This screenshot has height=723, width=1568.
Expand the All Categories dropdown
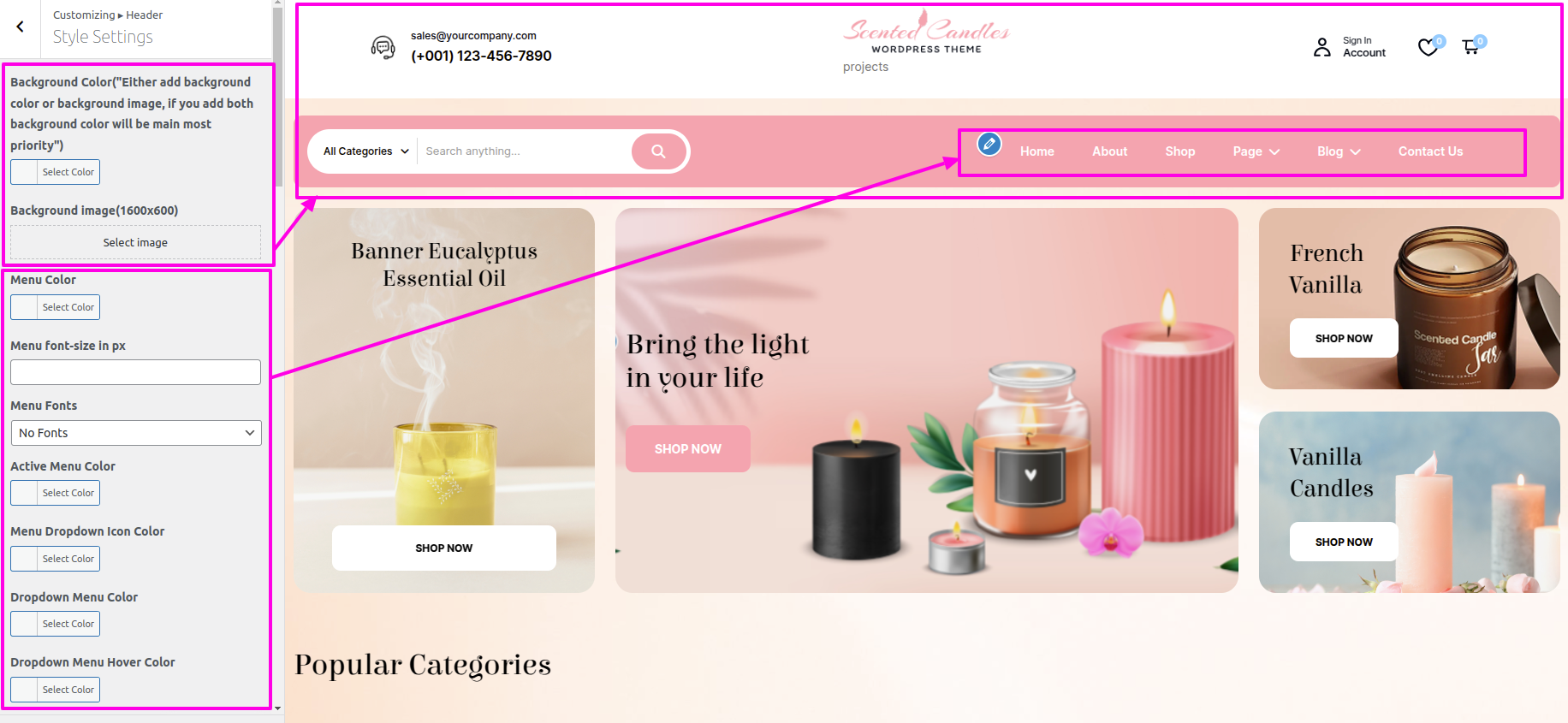pos(366,151)
